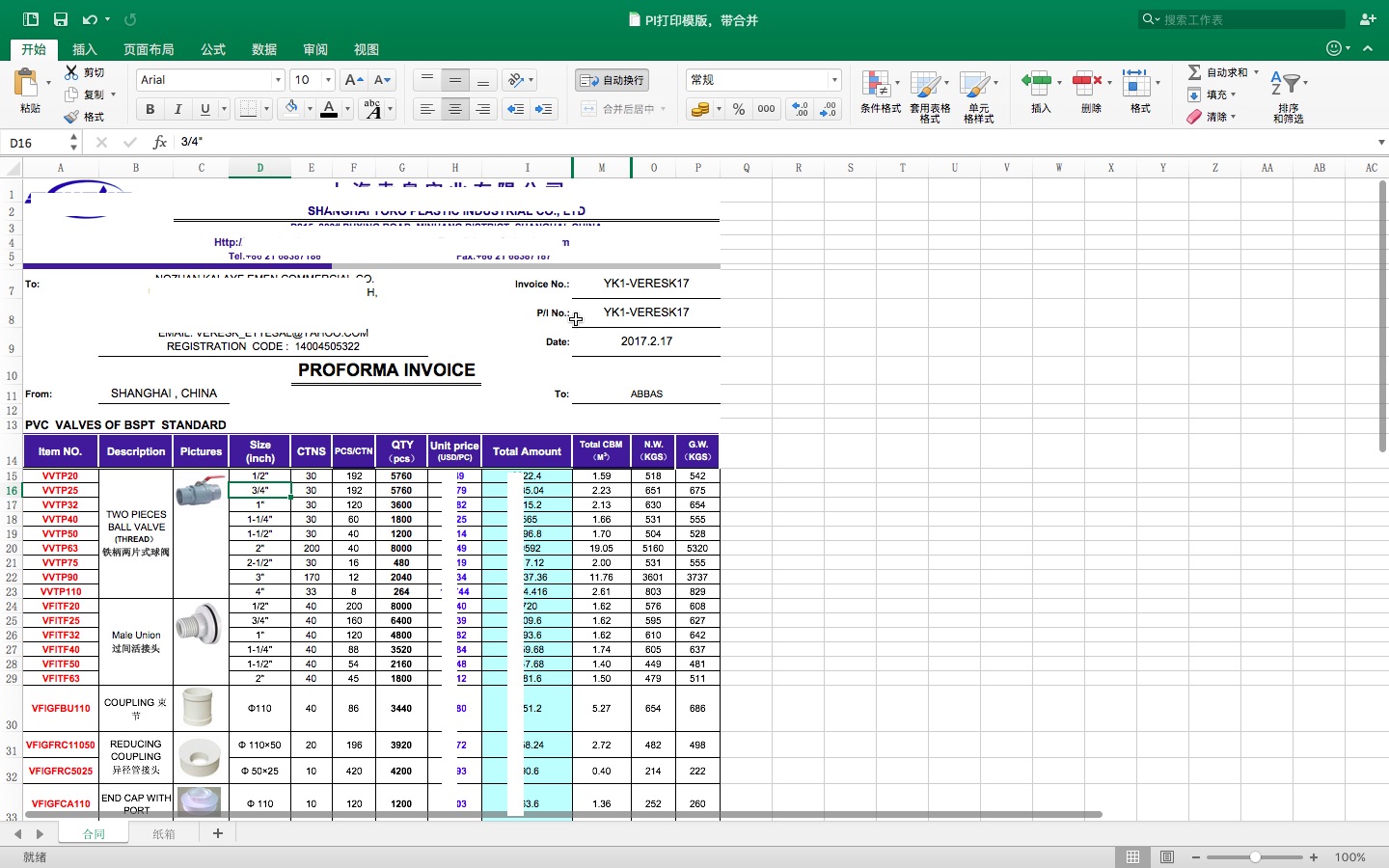Open the font size dropdown
The height and width of the screenshot is (868, 1389).
pyautogui.click(x=328, y=80)
